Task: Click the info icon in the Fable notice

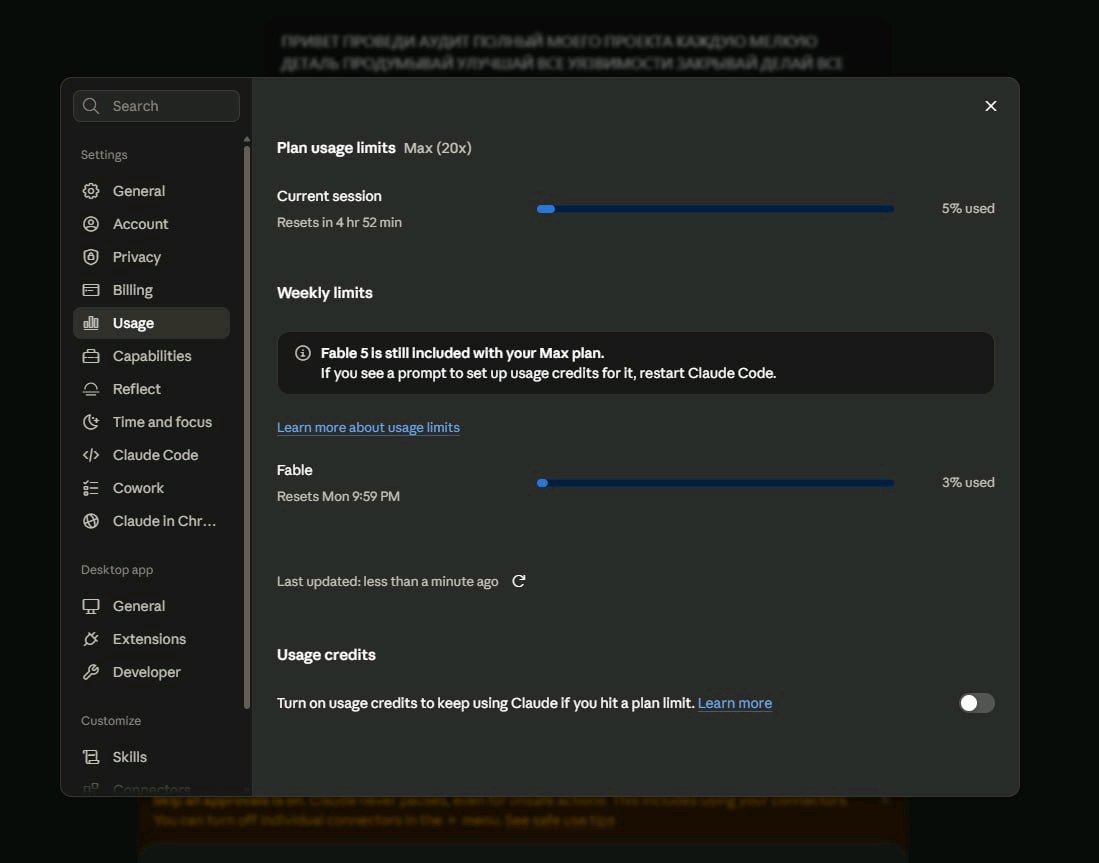Action: pyautogui.click(x=303, y=353)
